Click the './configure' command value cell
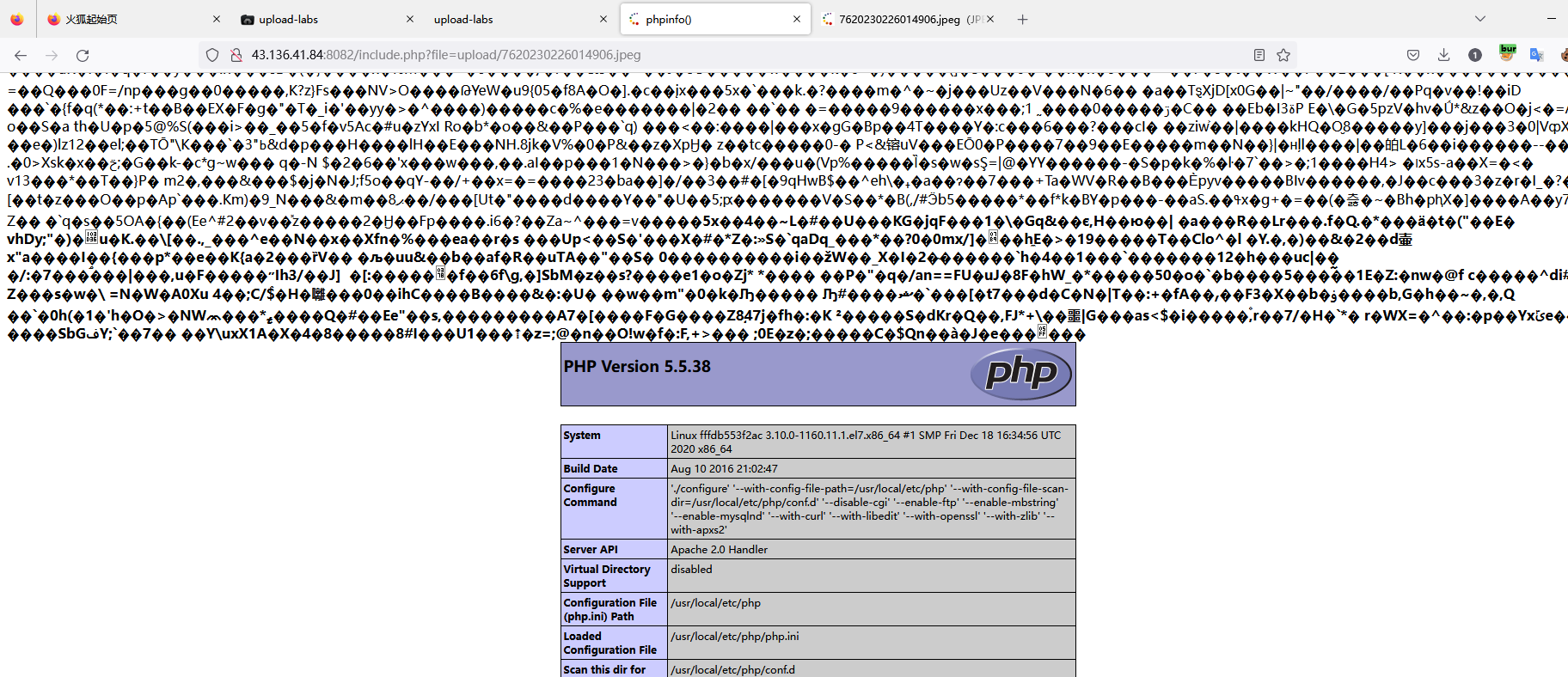This screenshot has height=677, width=1568. click(871, 509)
